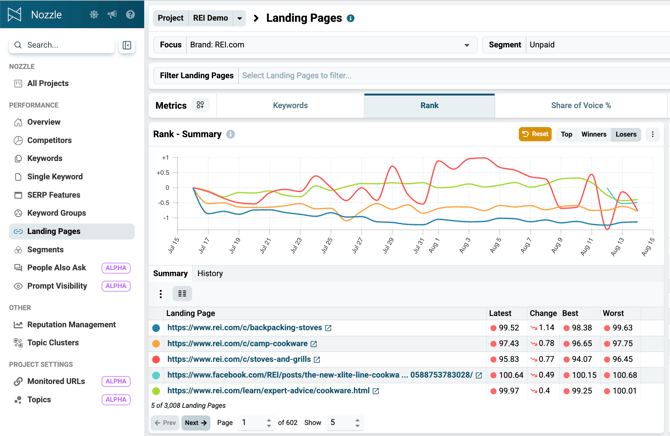Image resolution: width=670 pixels, height=436 pixels.
Task: Click the Metrics customize grid icon
Action: (200, 105)
